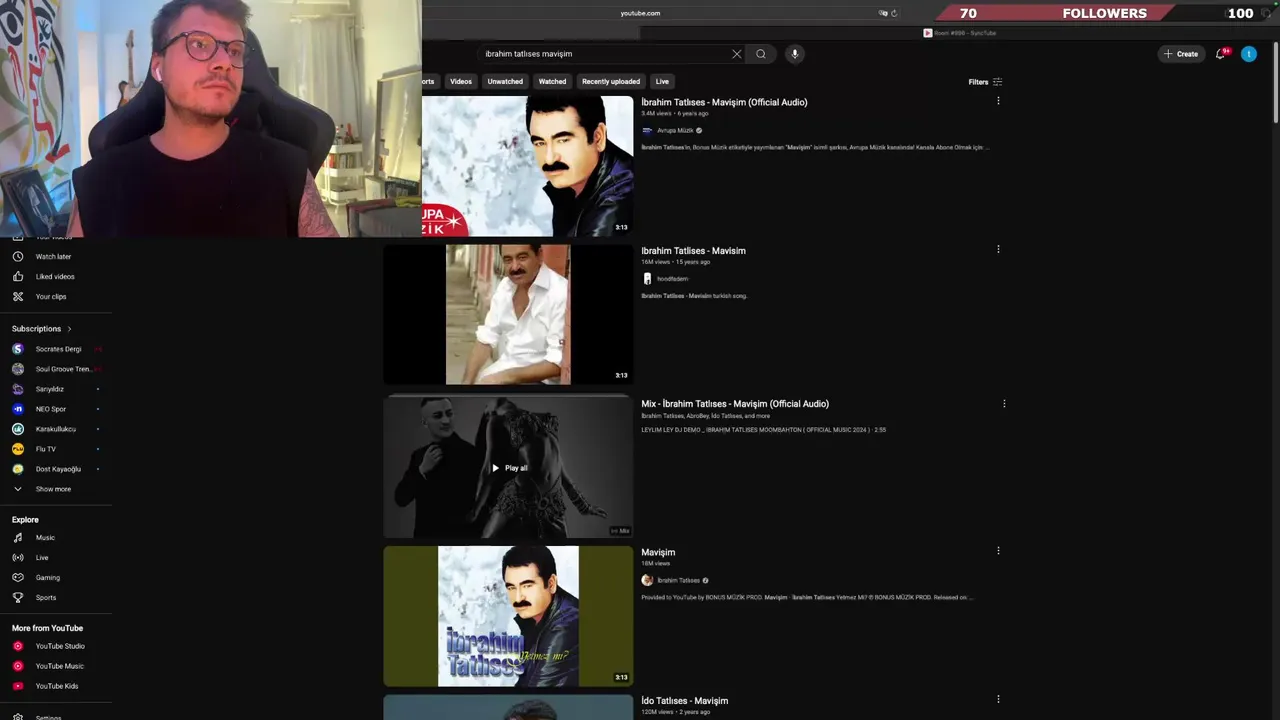Select the Recently uploaded chip
The height and width of the screenshot is (720, 1280).
pos(611,82)
